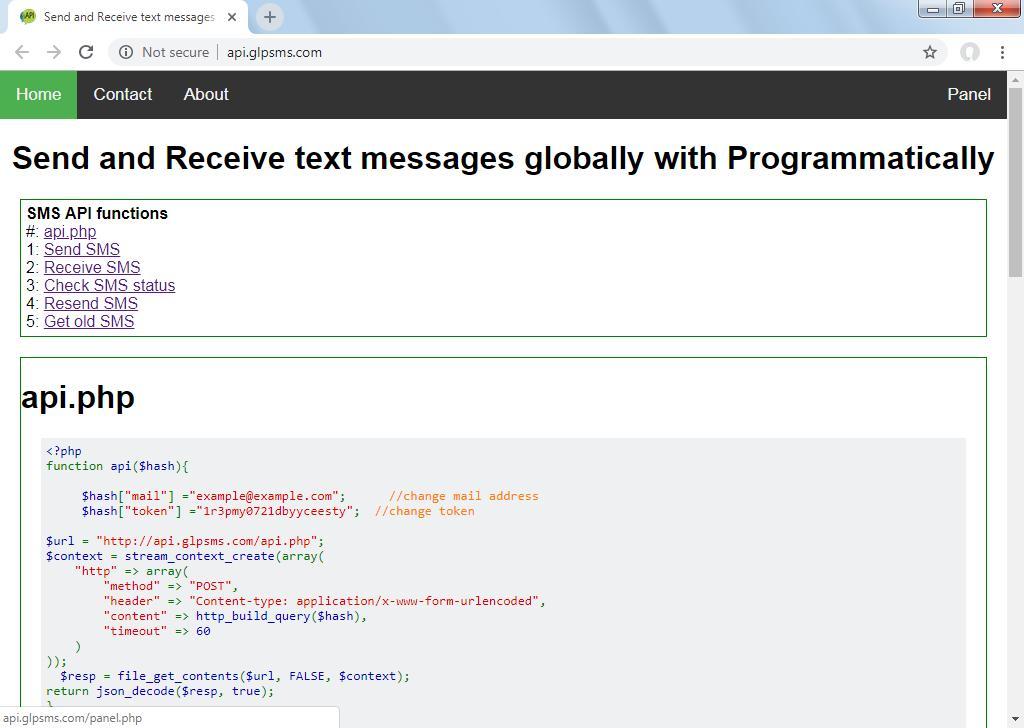Reload the page with refresh icon
The height and width of the screenshot is (728, 1024).
86,52
